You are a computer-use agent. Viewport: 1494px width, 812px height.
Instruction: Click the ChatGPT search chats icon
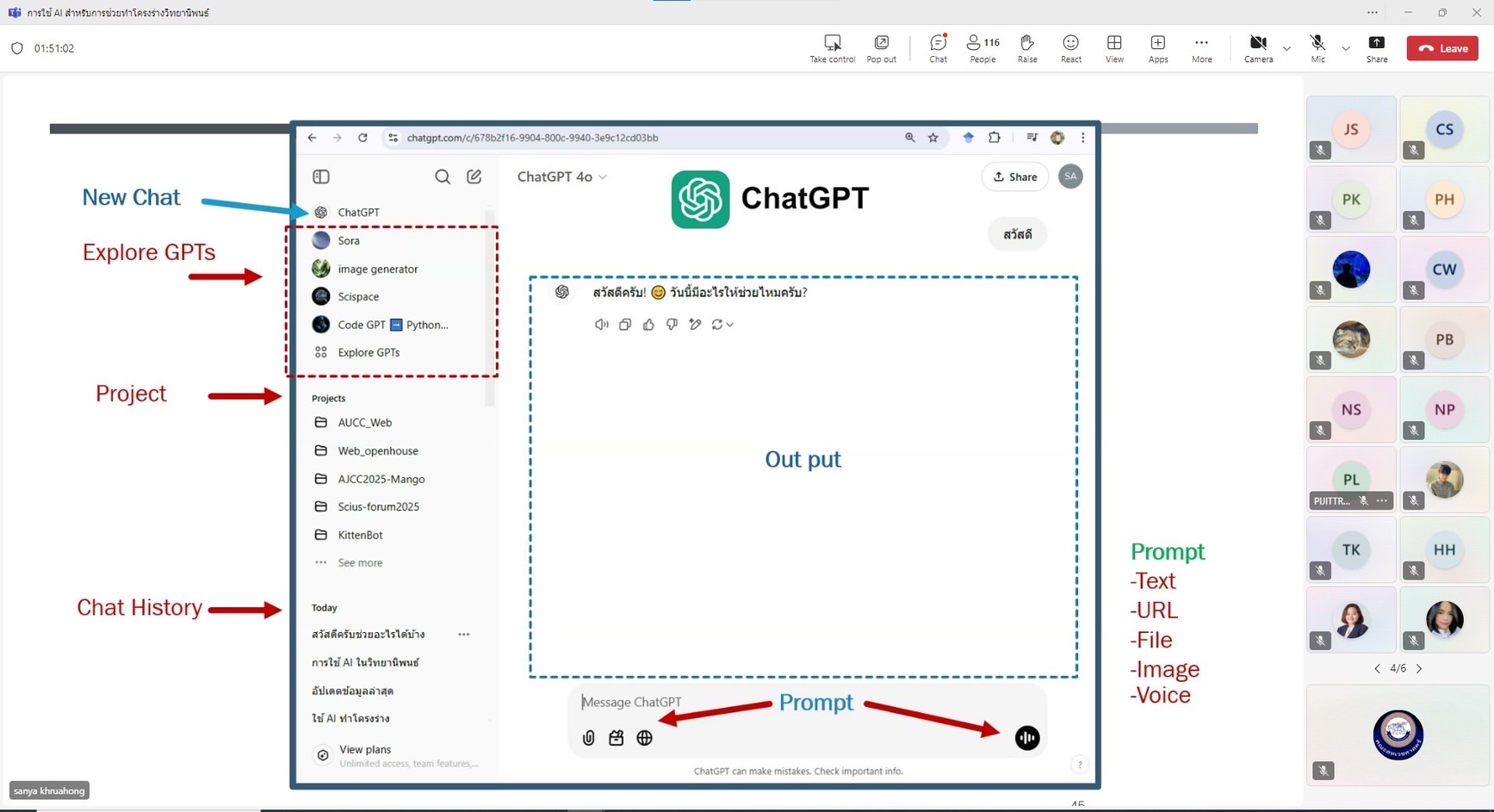(x=443, y=177)
